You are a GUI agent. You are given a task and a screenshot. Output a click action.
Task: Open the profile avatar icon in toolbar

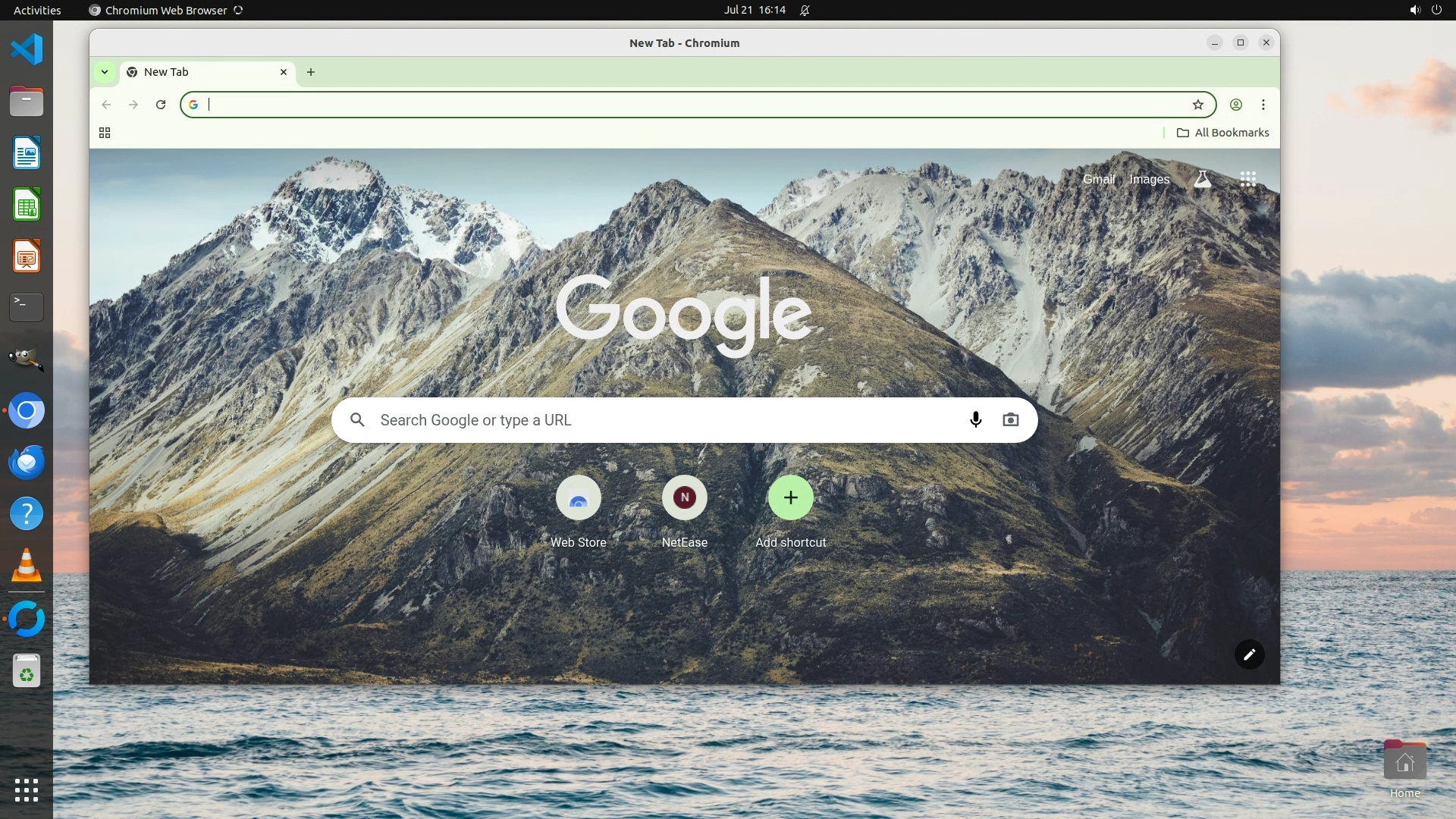click(1235, 105)
